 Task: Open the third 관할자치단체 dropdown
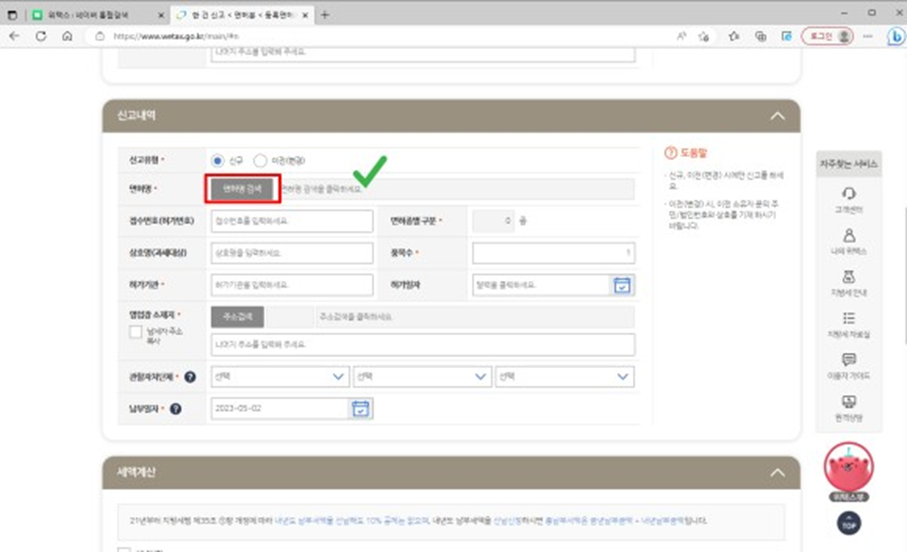coord(565,377)
